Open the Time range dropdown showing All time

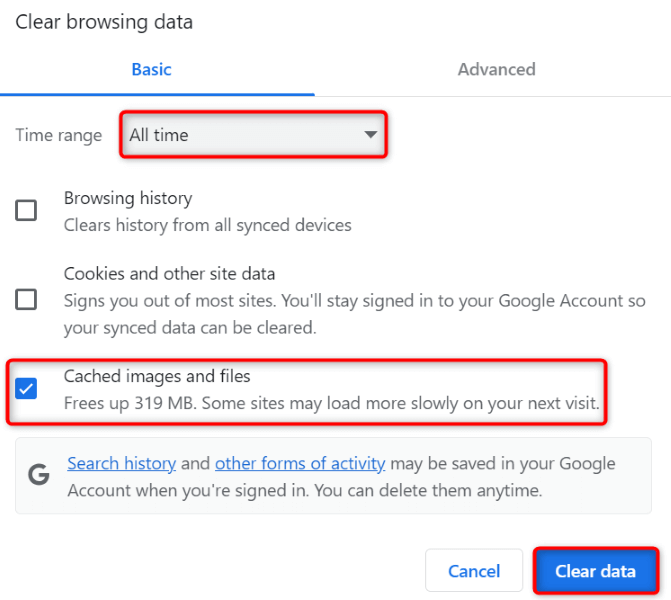click(x=254, y=135)
